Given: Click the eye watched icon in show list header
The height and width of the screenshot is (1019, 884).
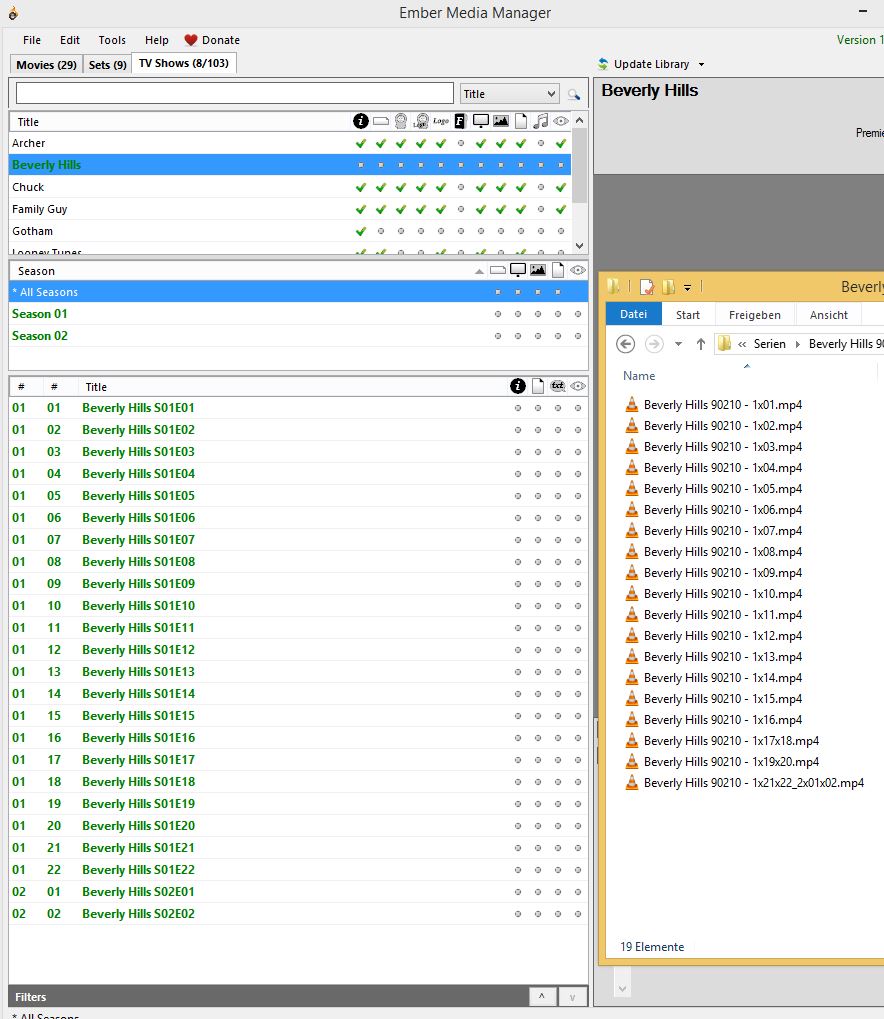Looking at the screenshot, I should tap(561, 121).
